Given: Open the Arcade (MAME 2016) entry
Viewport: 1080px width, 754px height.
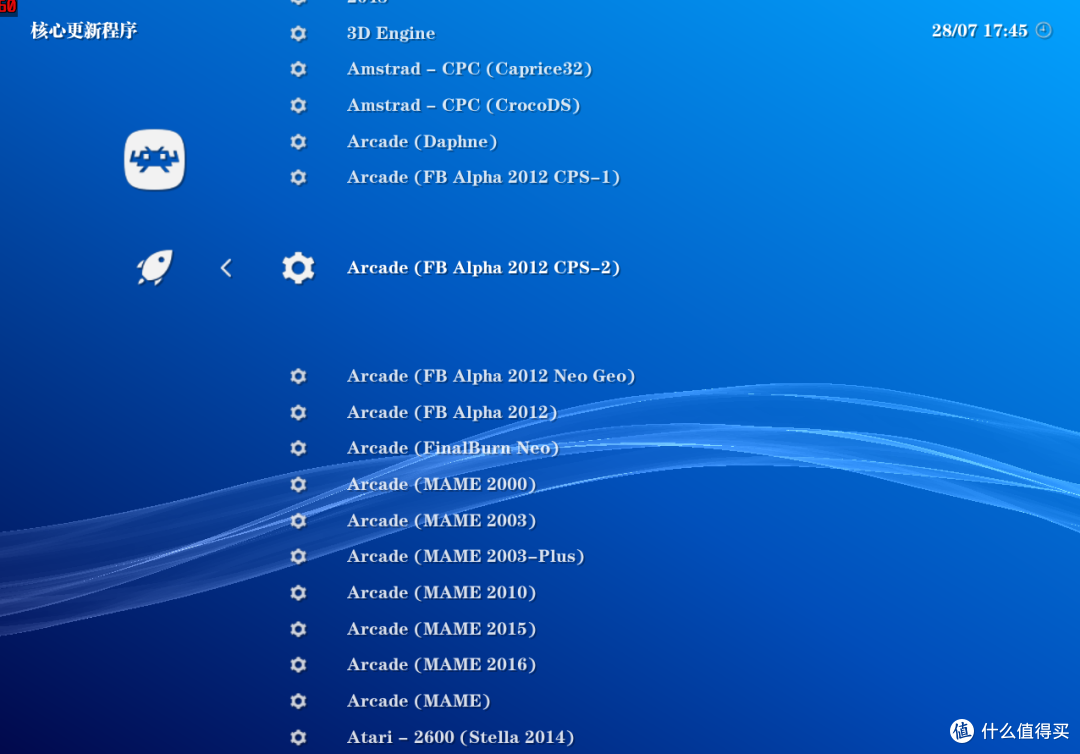Looking at the screenshot, I should (x=441, y=664).
